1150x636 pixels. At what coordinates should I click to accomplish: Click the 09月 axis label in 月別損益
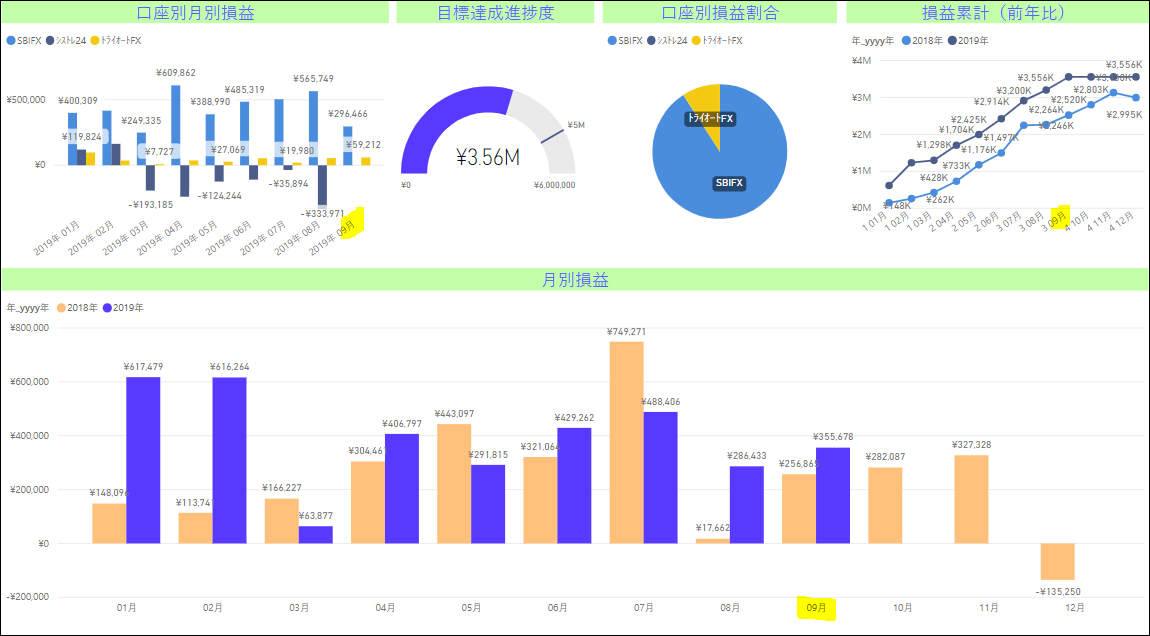(816, 608)
